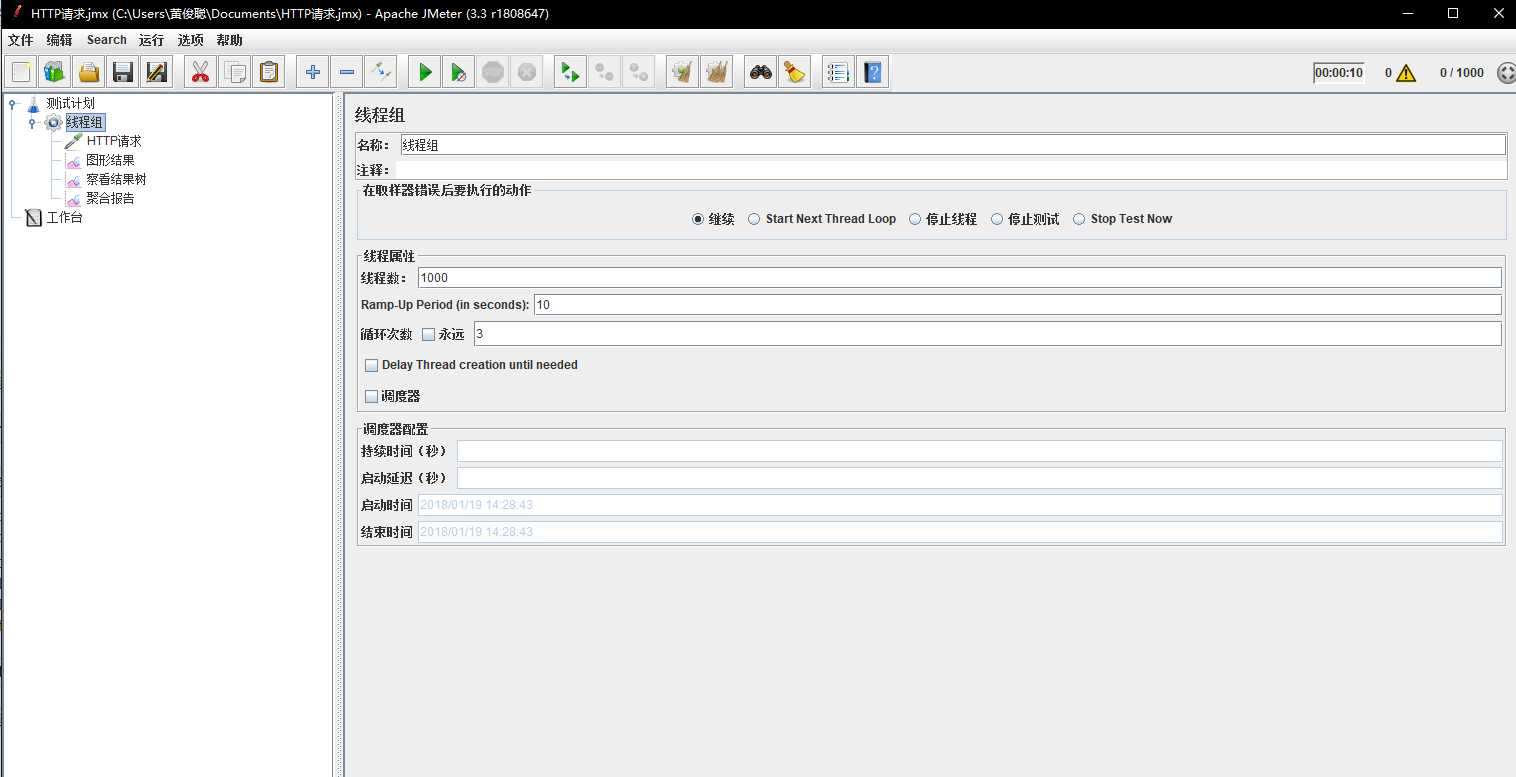The height and width of the screenshot is (777, 1516).
Task: Select 工作台 in the tree
Action: (x=64, y=217)
